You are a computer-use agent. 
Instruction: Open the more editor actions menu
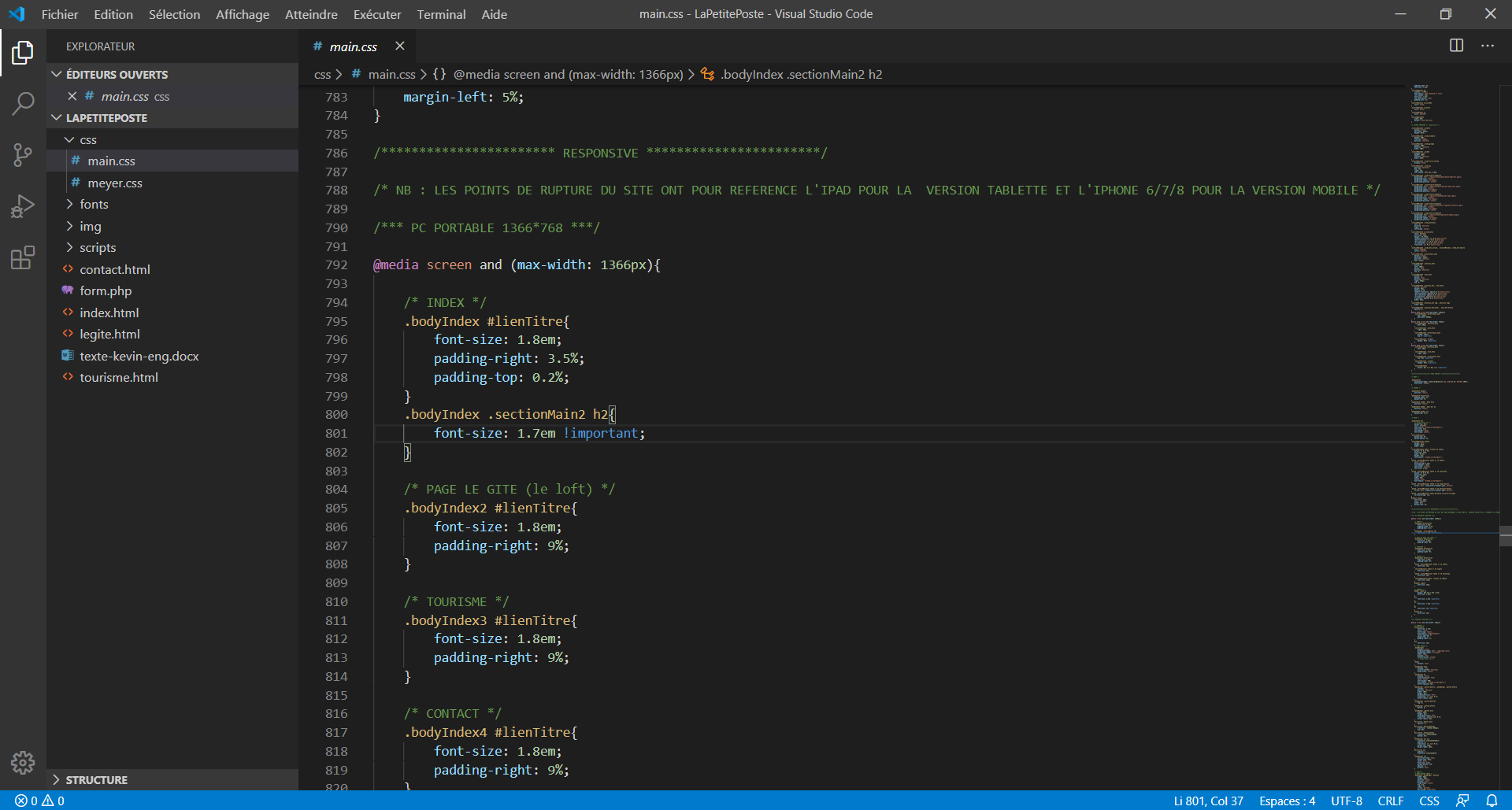coord(1488,46)
